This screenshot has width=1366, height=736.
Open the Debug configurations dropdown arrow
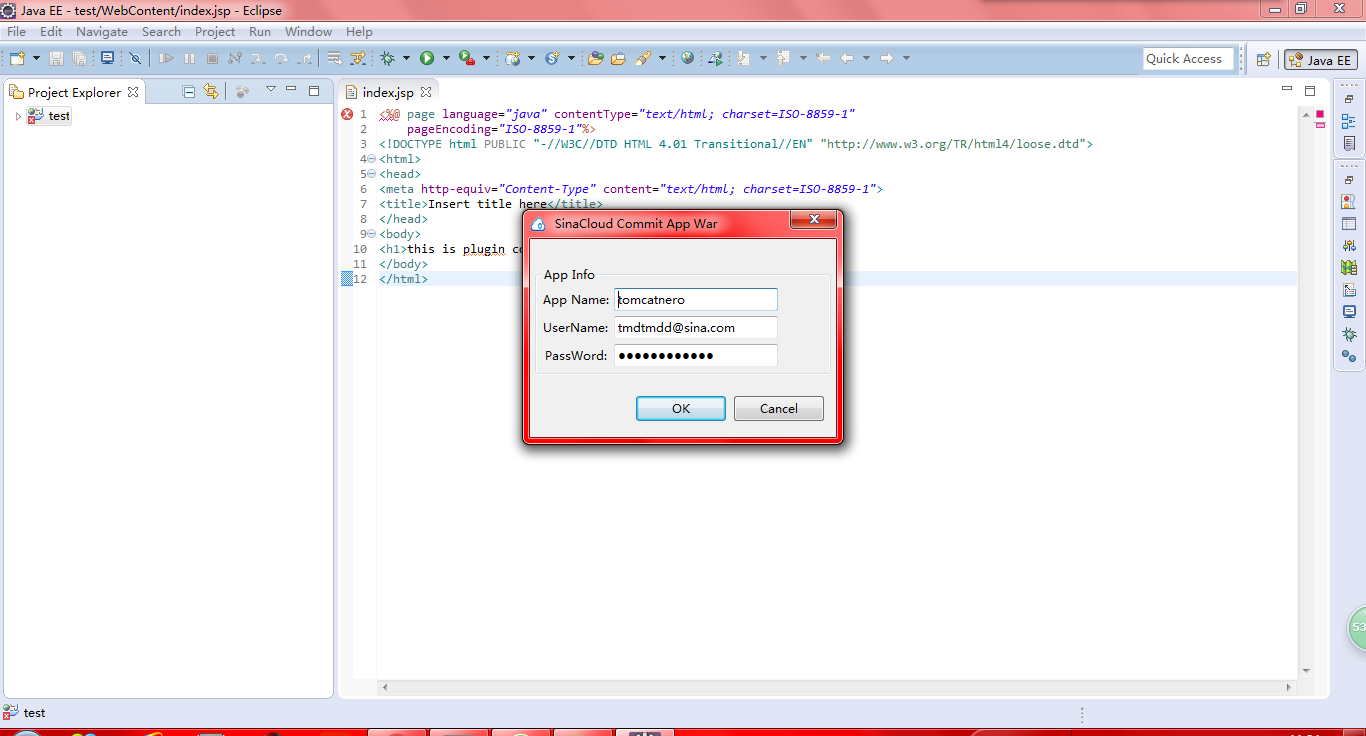pos(406,59)
